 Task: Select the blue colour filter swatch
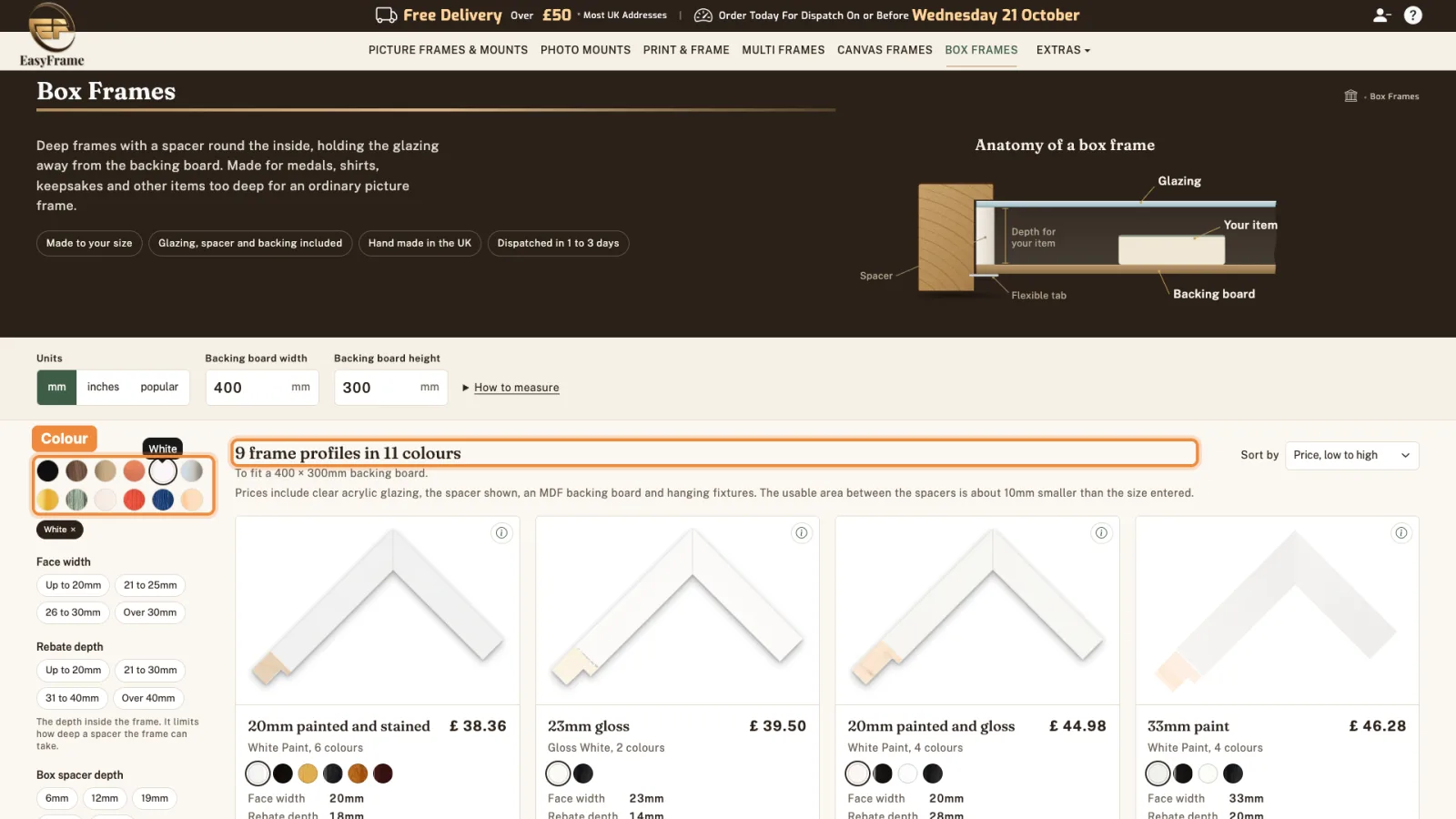pyautogui.click(x=163, y=500)
